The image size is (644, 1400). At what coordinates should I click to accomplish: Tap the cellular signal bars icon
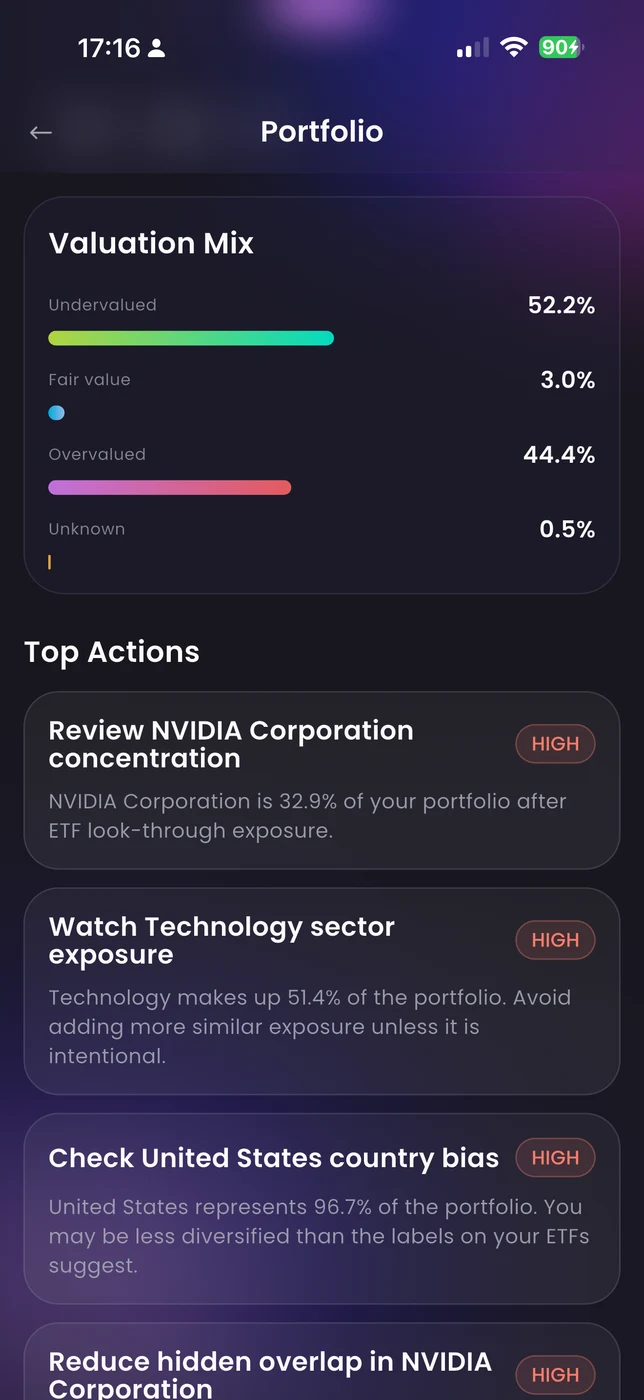472,48
